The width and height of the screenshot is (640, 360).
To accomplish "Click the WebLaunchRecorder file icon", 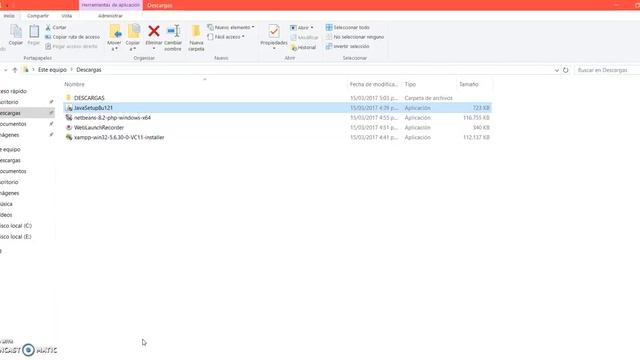I will tap(69, 127).
